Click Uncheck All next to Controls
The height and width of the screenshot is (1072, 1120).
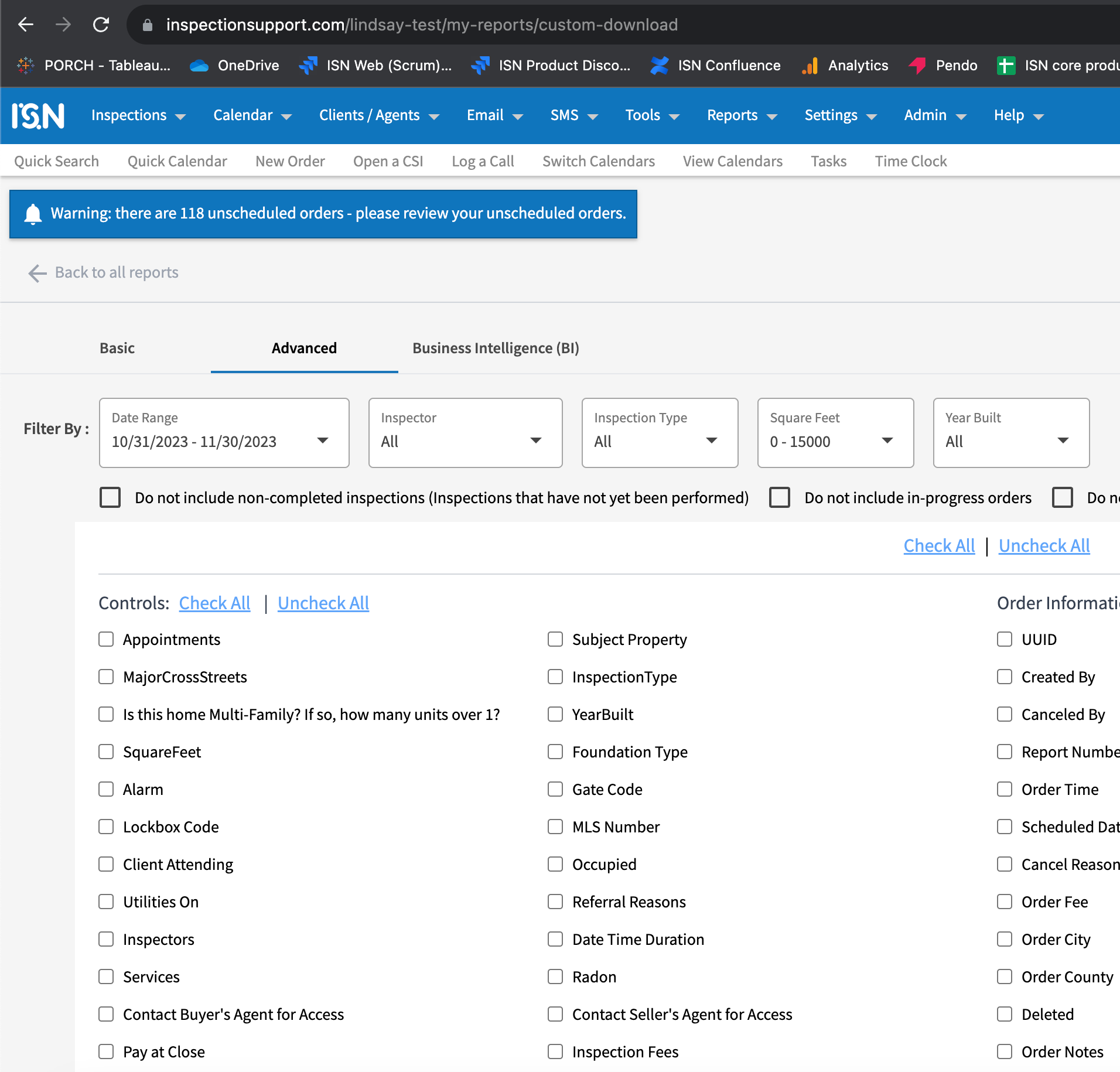(x=323, y=603)
